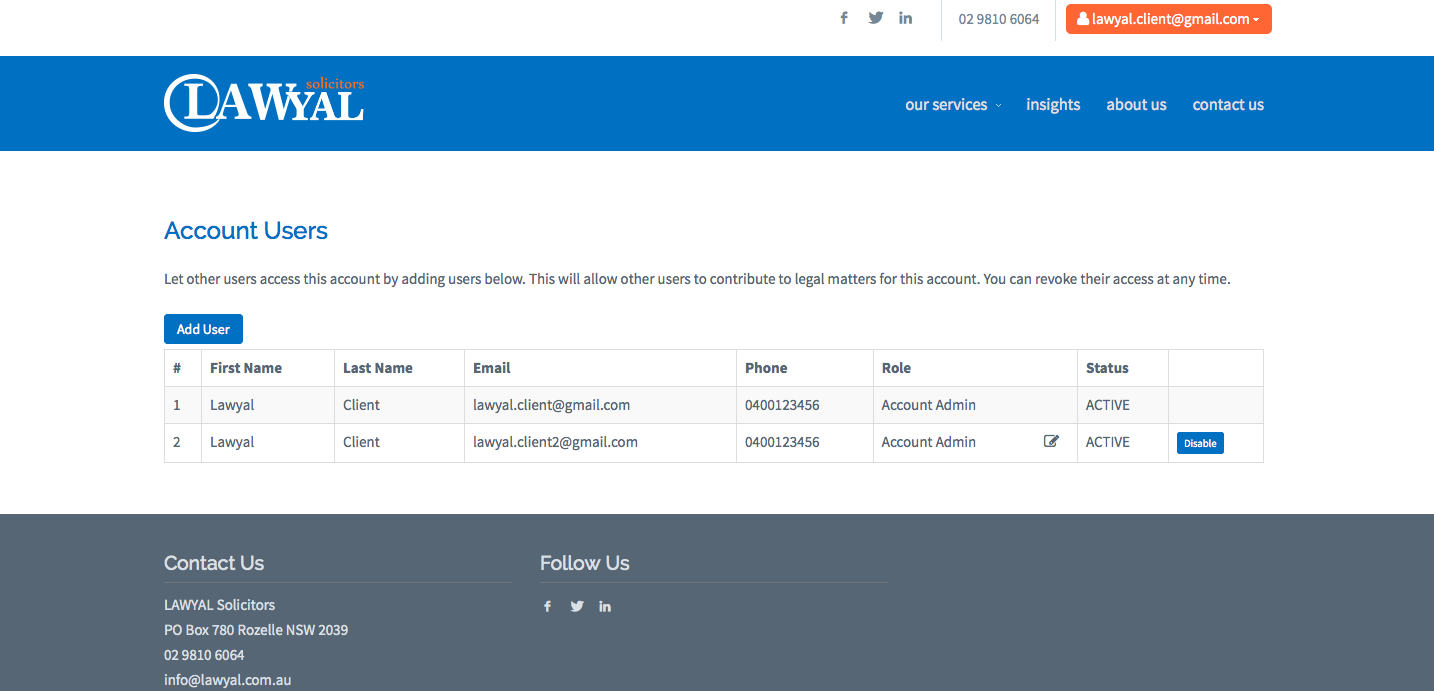Viewport: 1434px width, 691px height.
Task: Open the lawyal.client@gmail.com account dropdown
Action: pyautogui.click(x=1168, y=19)
